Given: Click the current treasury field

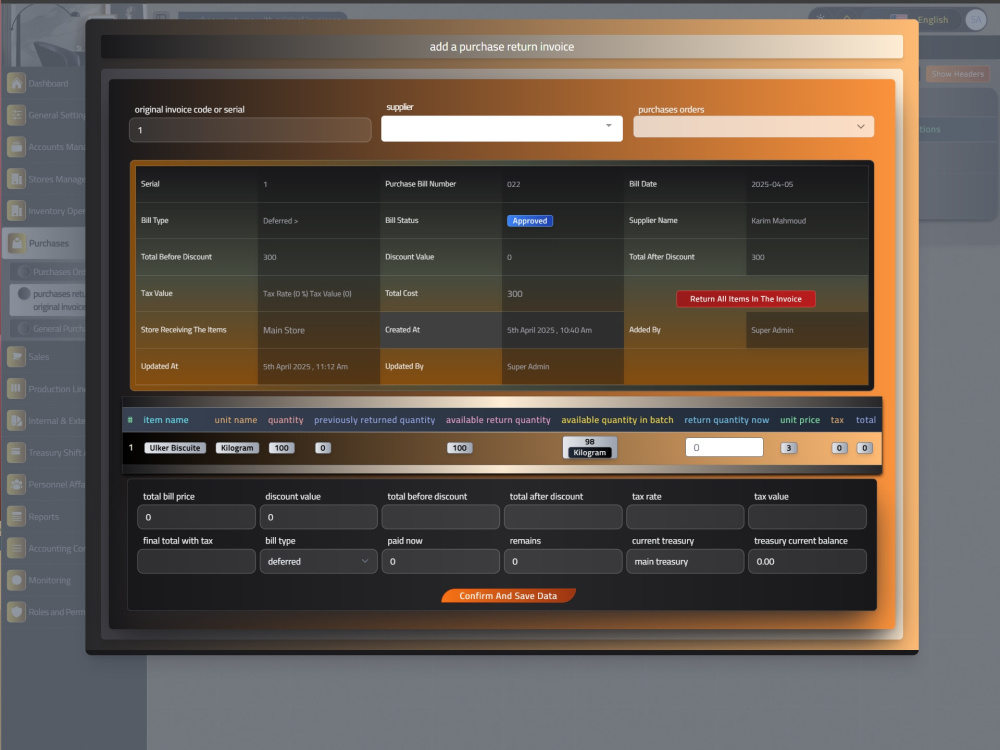Looking at the screenshot, I should 685,561.
